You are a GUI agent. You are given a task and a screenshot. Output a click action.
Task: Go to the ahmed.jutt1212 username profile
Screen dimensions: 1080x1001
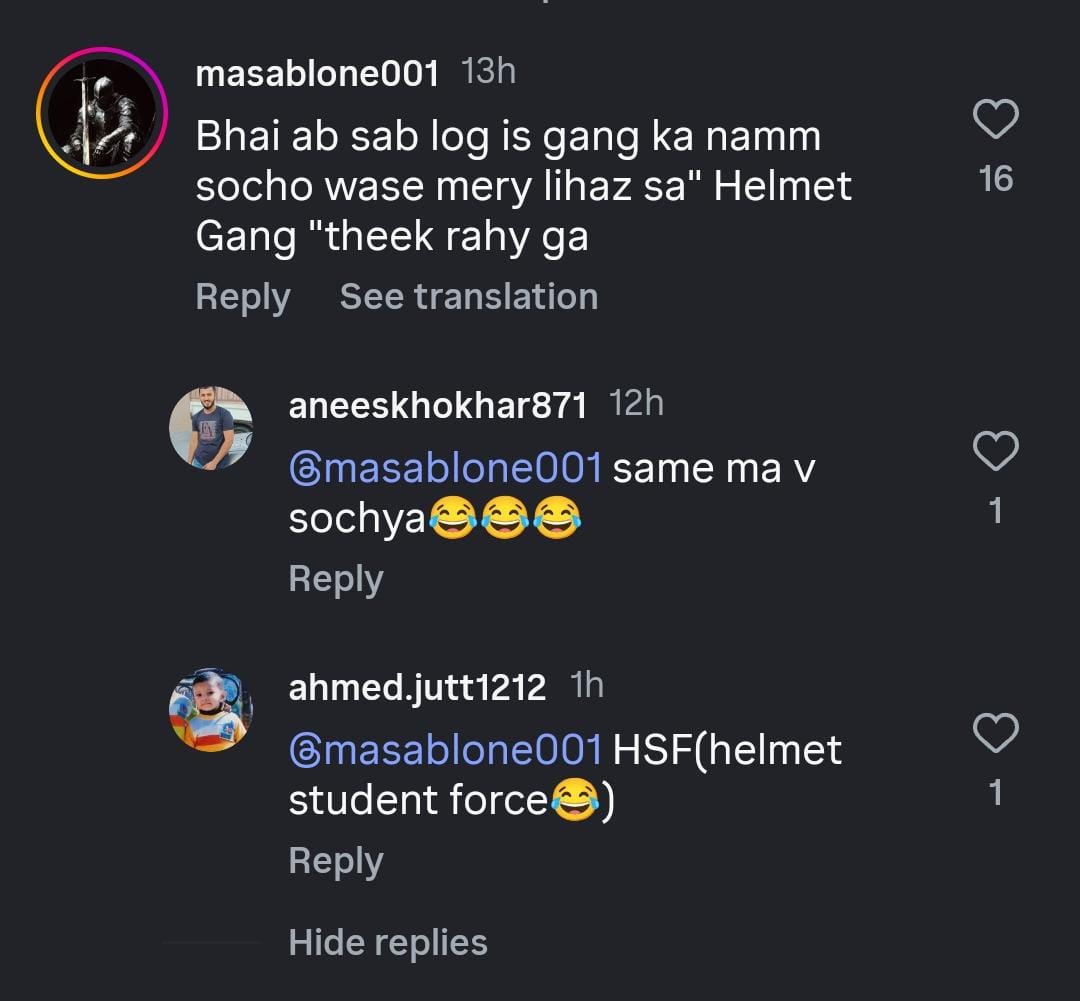pos(417,688)
